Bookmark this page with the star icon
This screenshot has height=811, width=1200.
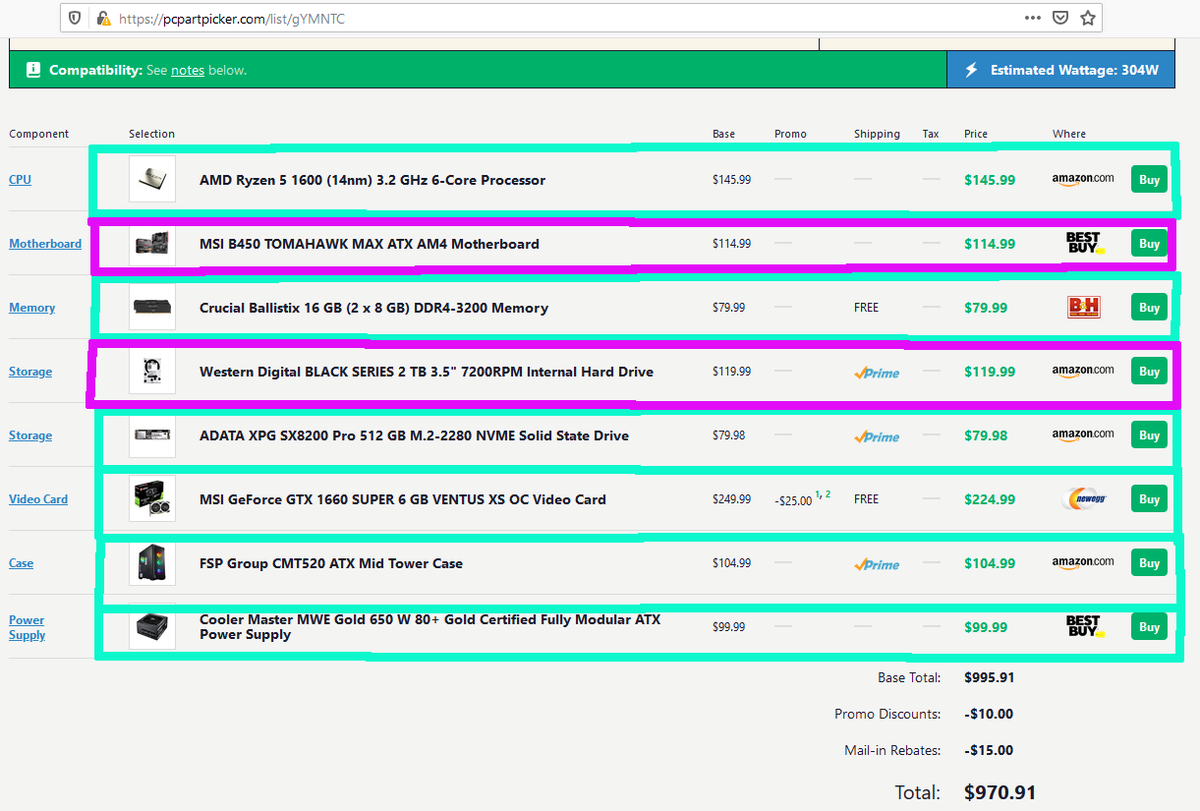[x=1088, y=18]
